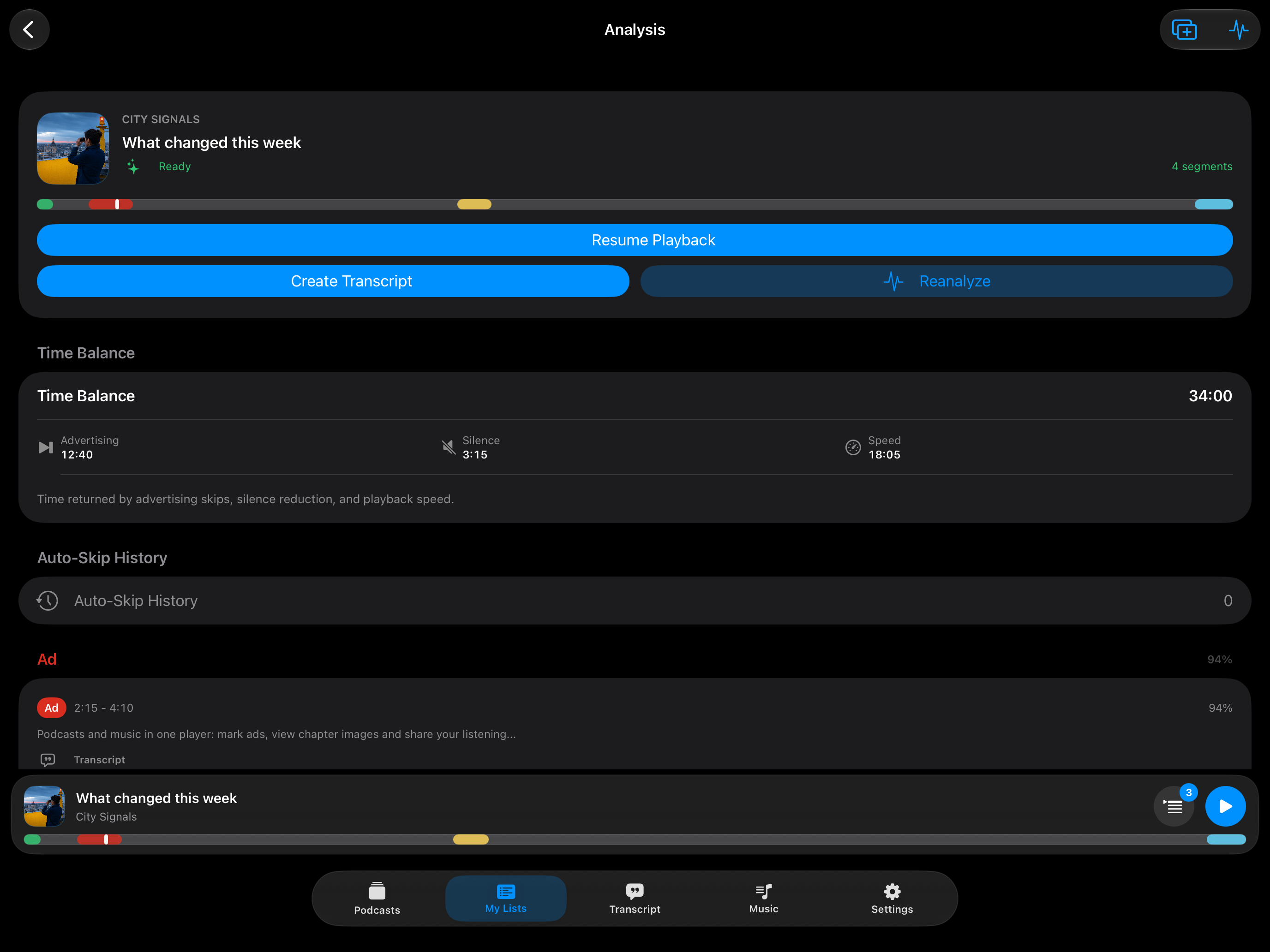Viewport: 1270px width, 952px height.
Task: Click the yellow segment on analysis progress bar
Action: (474, 204)
